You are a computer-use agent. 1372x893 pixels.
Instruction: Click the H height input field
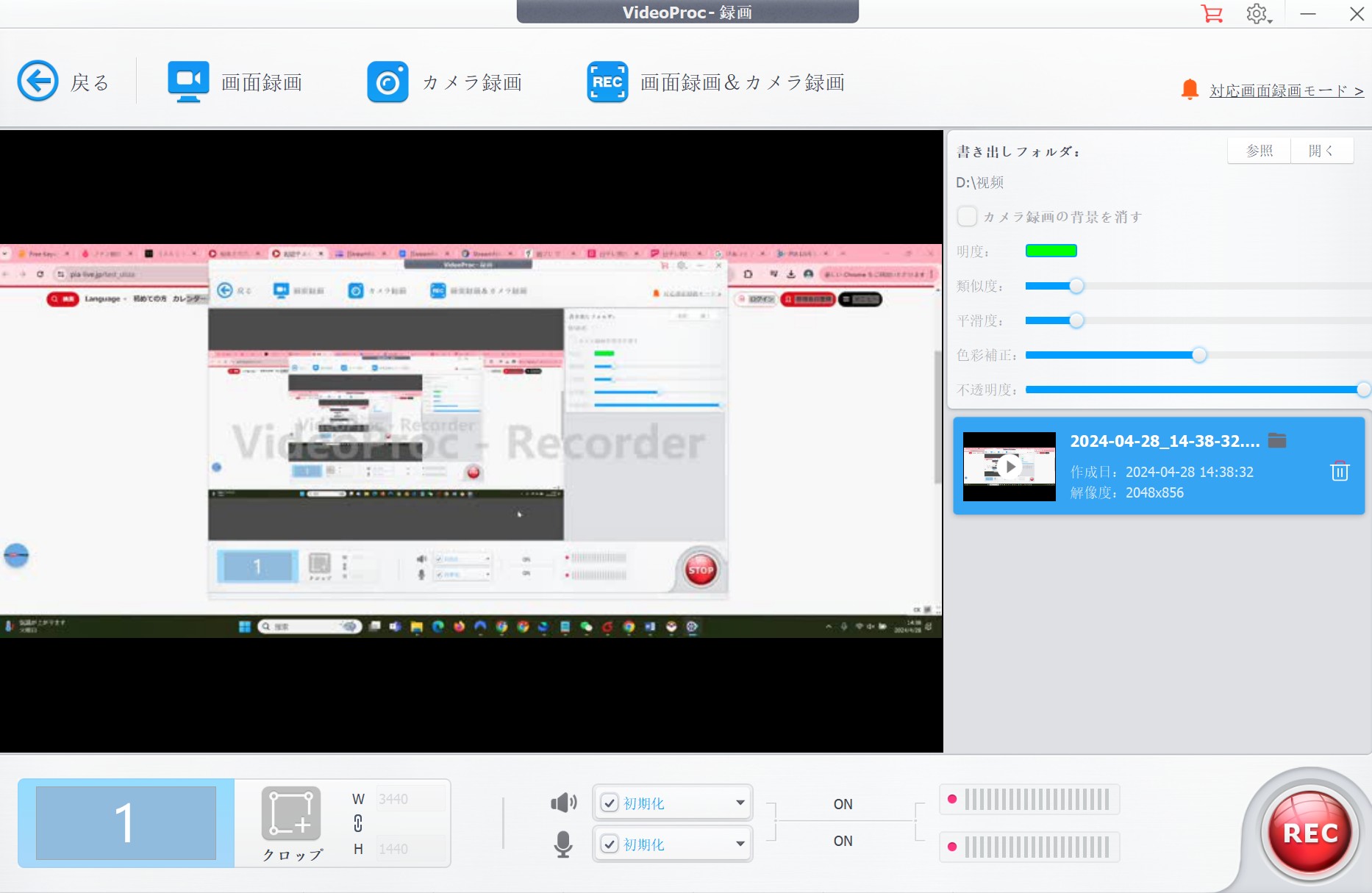410,849
